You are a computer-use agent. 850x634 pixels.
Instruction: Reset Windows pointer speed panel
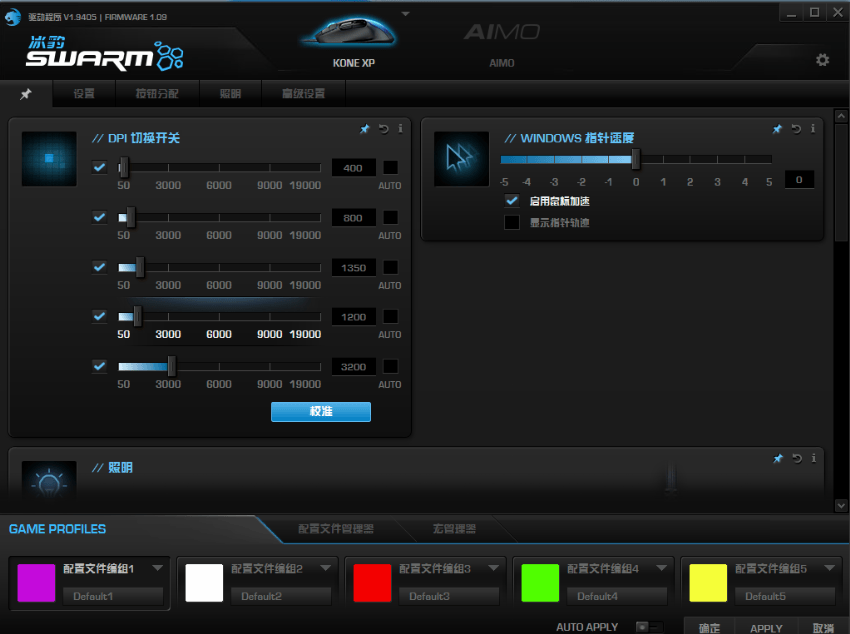(x=796, y=128)
